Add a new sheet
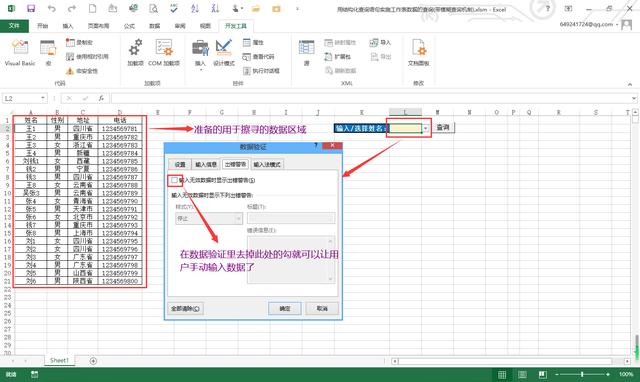Image resolution: width=640 pixels, height=382 pixels. 93,361
